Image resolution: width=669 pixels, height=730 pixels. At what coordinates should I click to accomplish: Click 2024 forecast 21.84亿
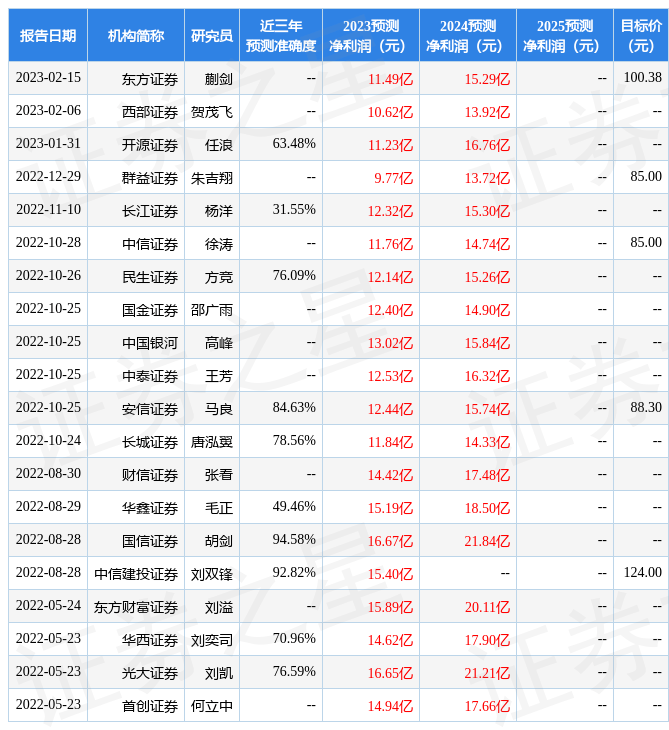(x=487, y=541)
